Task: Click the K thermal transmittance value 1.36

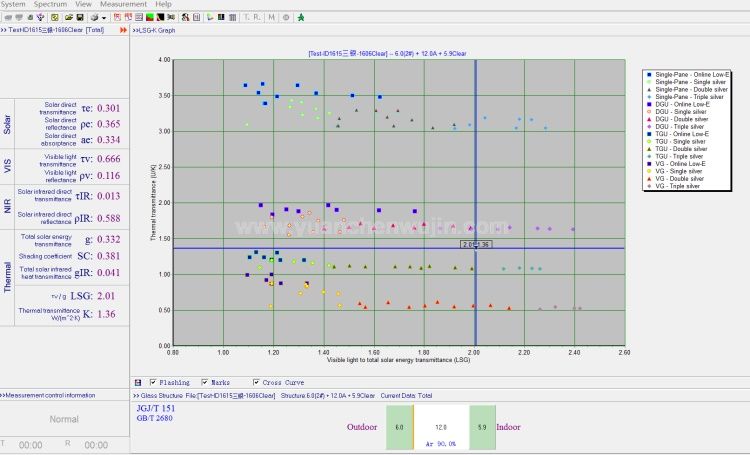Action: coord(106,314)
